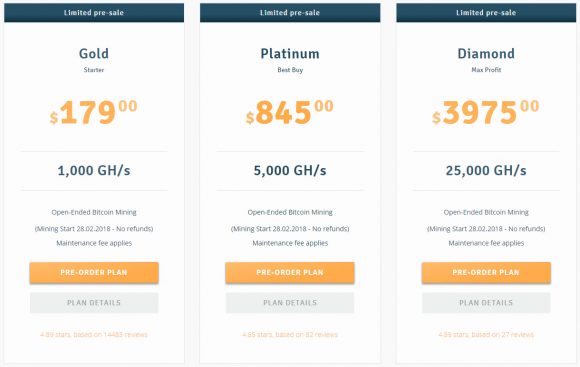Select the Platinum plan title

pyautogui.click(x=290, y=54)
